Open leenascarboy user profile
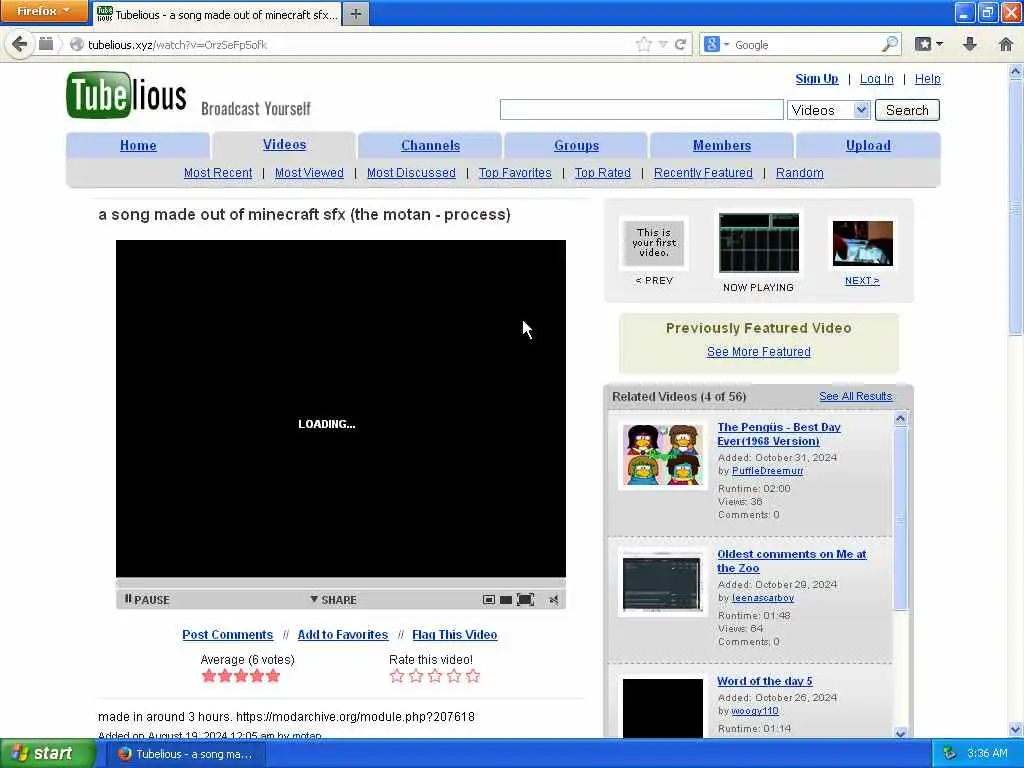1024x768 pixels. click(763, 598)
